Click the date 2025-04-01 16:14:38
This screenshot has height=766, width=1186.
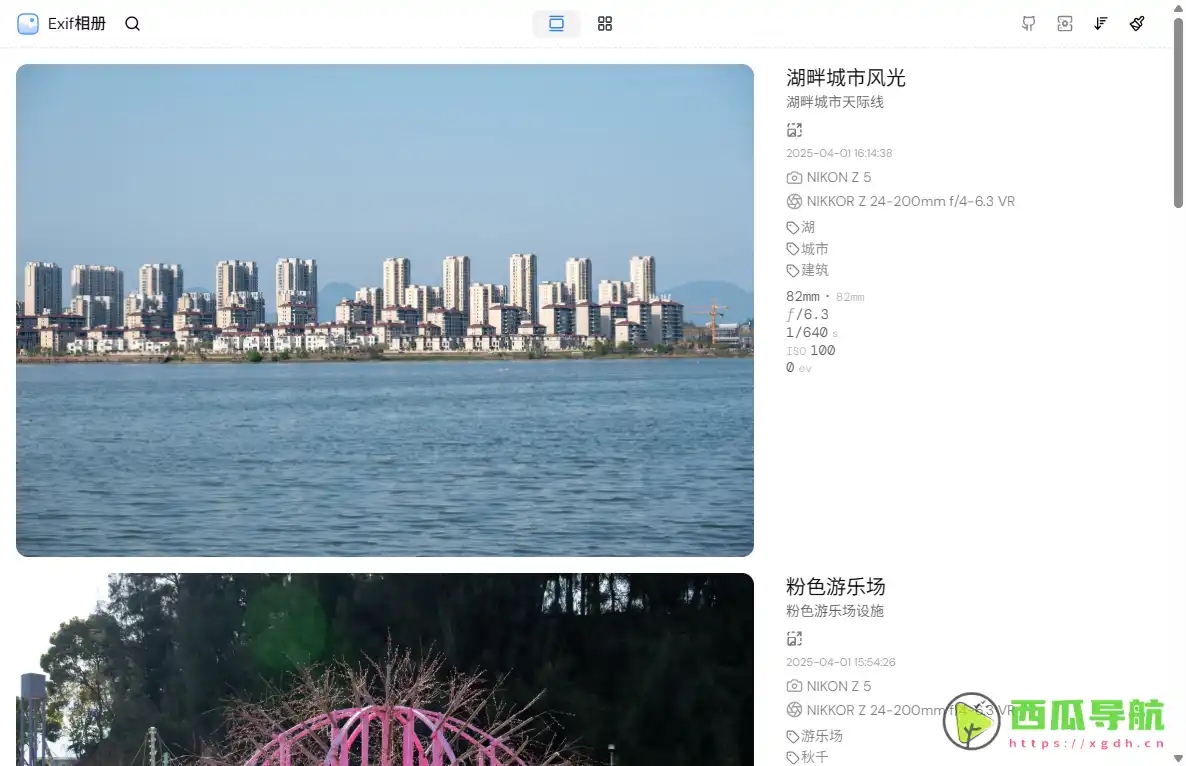[x=839, y=154]
